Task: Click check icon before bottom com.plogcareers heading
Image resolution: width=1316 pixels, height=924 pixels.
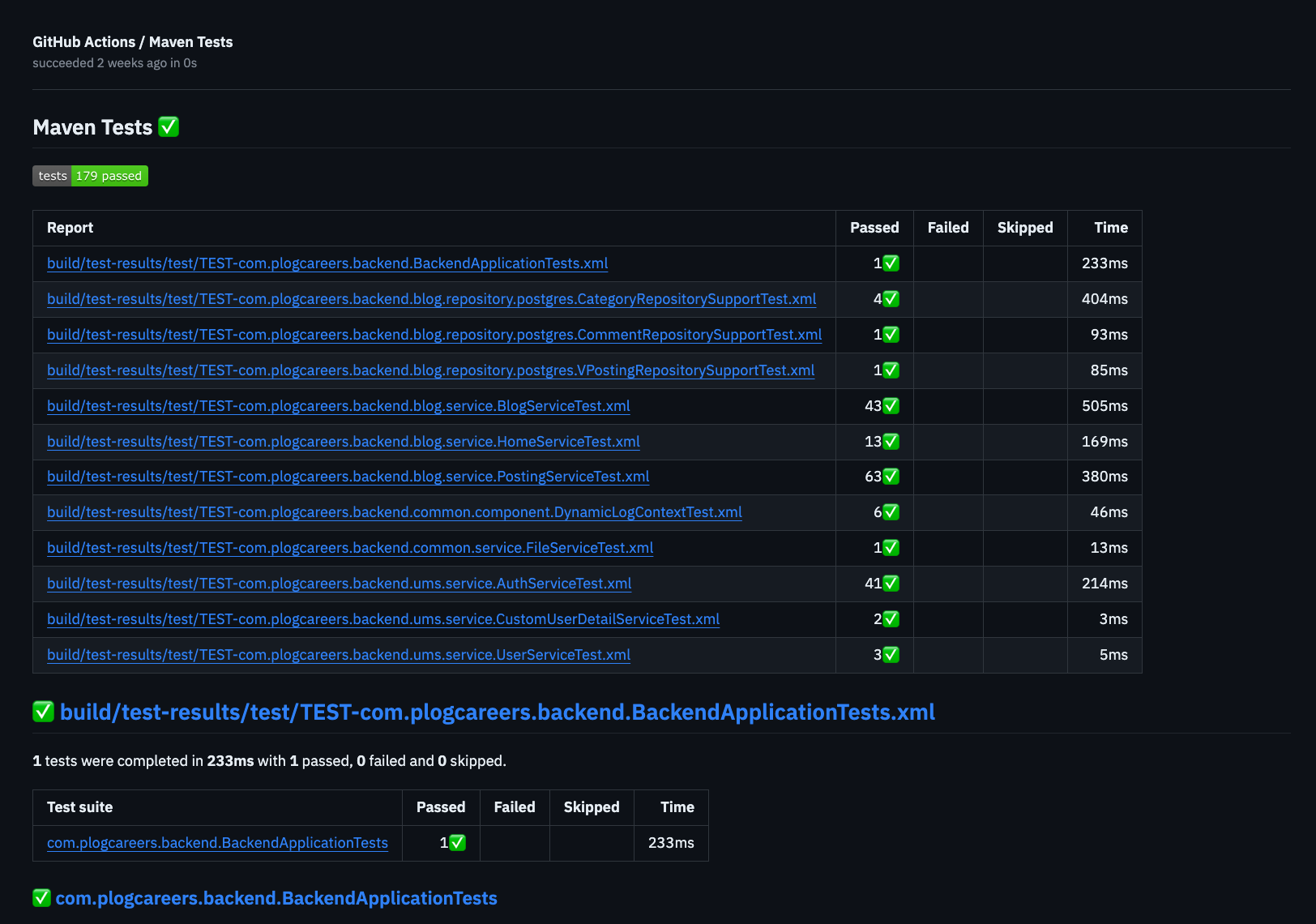Action: (41, 898)
